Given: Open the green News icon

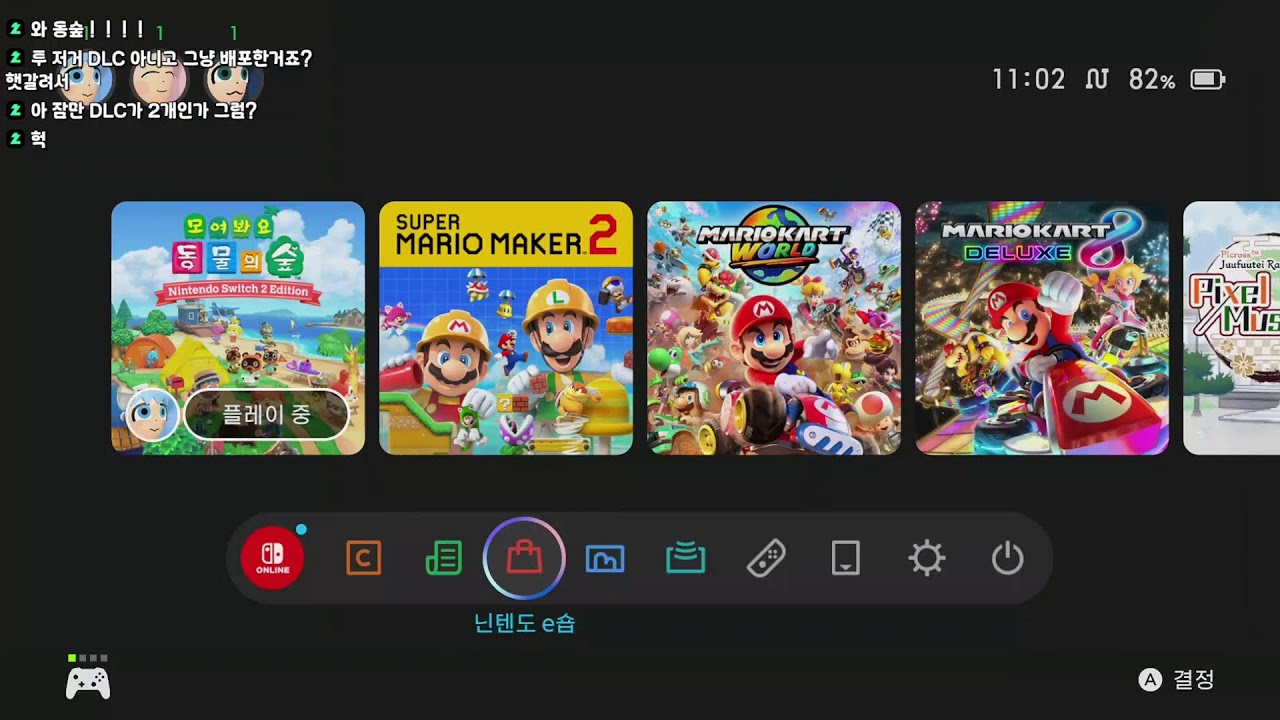Looking at the screenshot, I should click(x=443, y=558).
